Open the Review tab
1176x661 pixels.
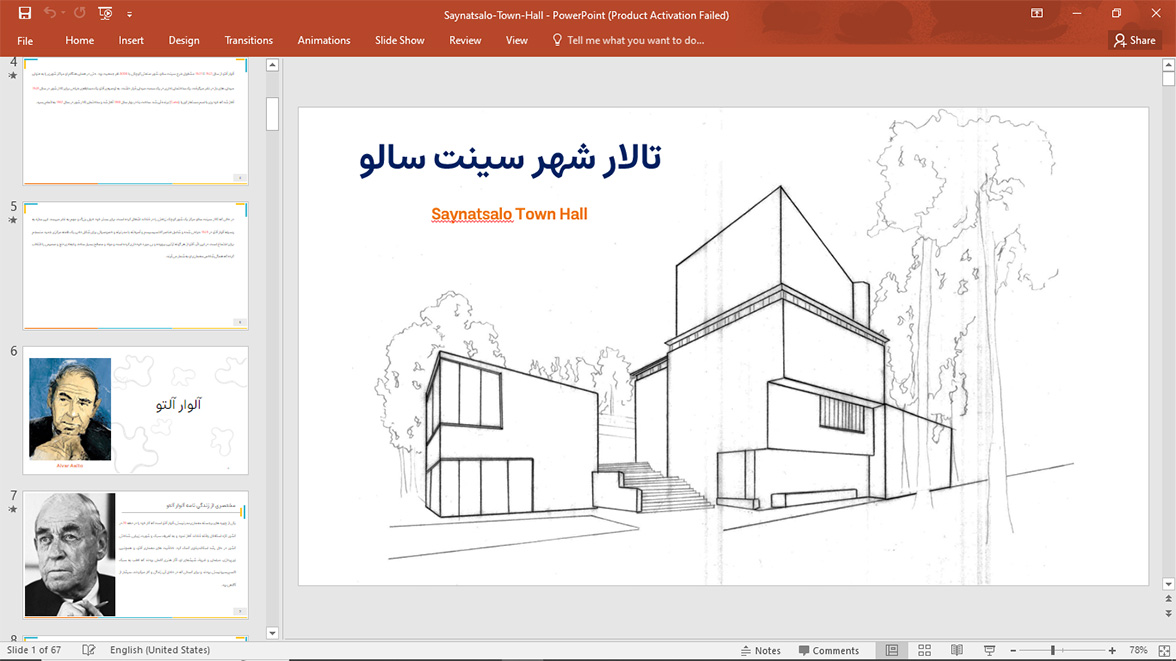[x=465, y=41]
